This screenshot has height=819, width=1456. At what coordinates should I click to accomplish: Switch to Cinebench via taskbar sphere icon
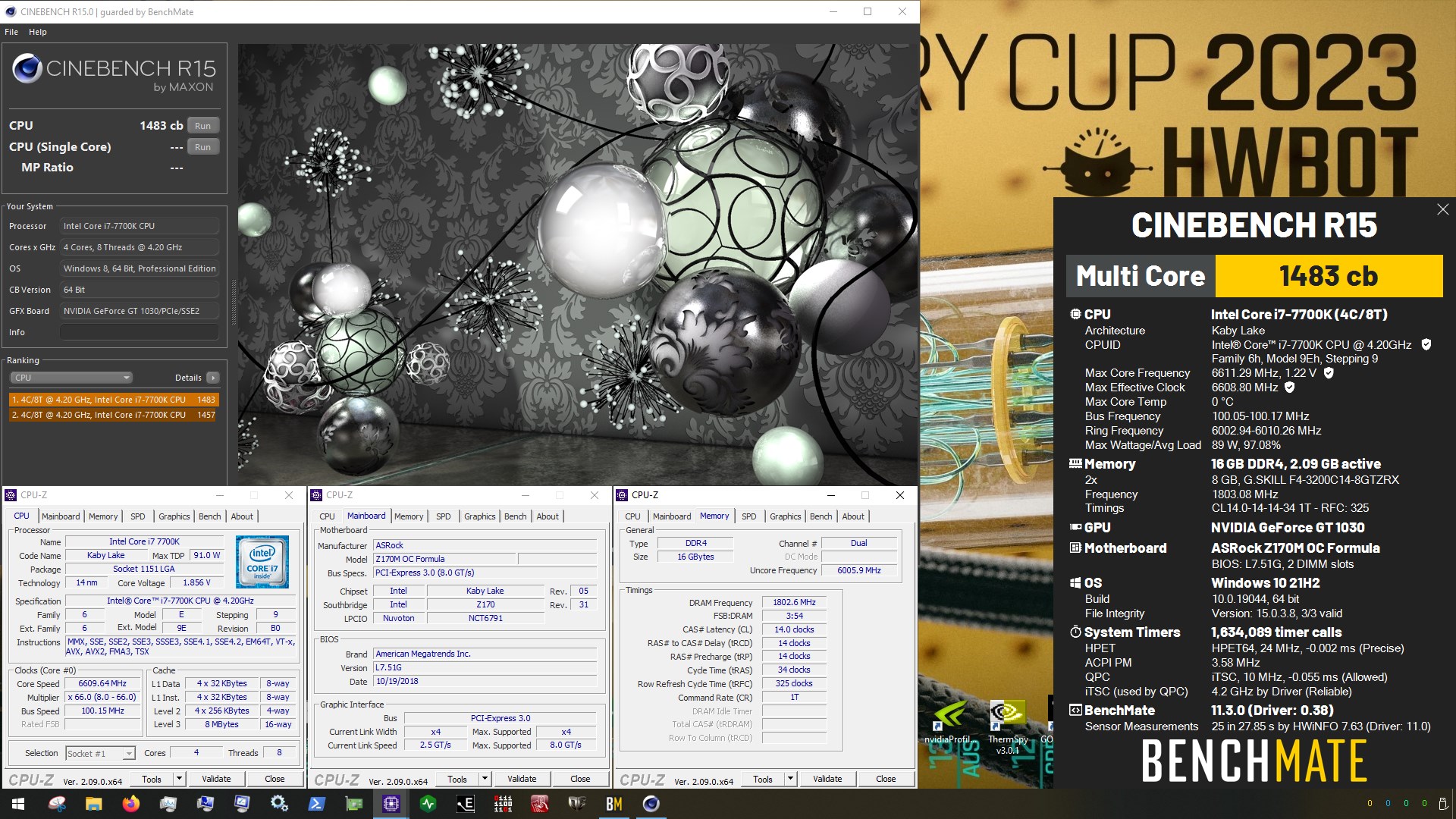point(651,804)
